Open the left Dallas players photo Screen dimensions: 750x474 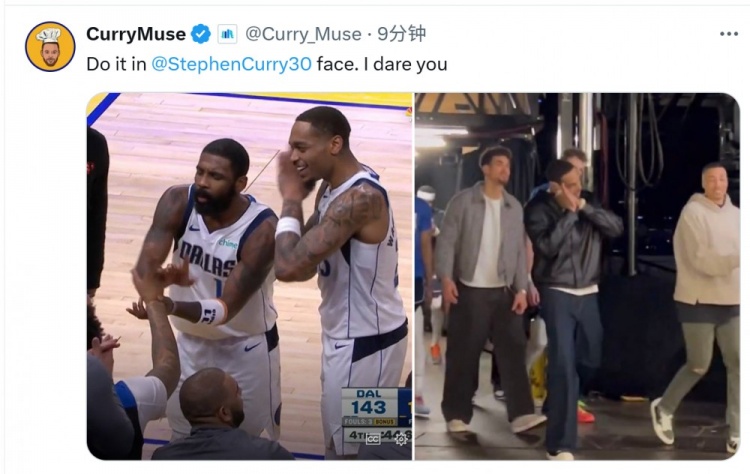click(249, 276)
